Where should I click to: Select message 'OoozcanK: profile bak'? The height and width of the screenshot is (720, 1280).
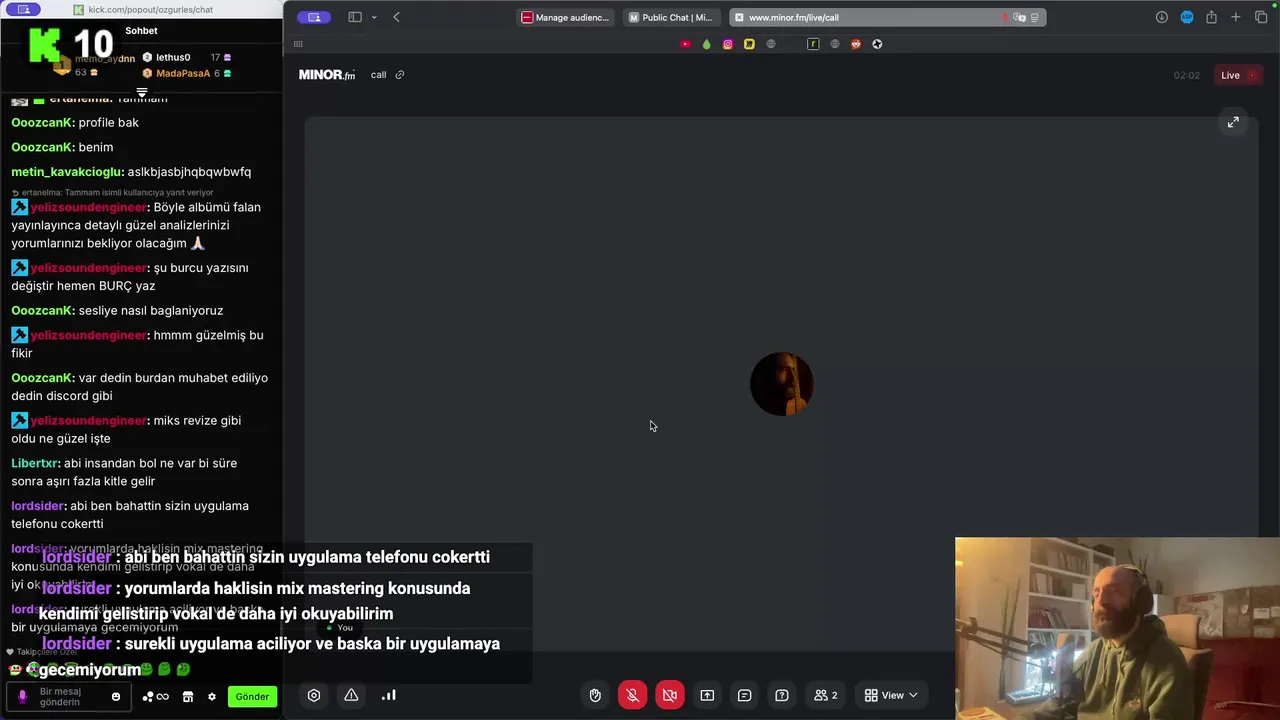75,123
